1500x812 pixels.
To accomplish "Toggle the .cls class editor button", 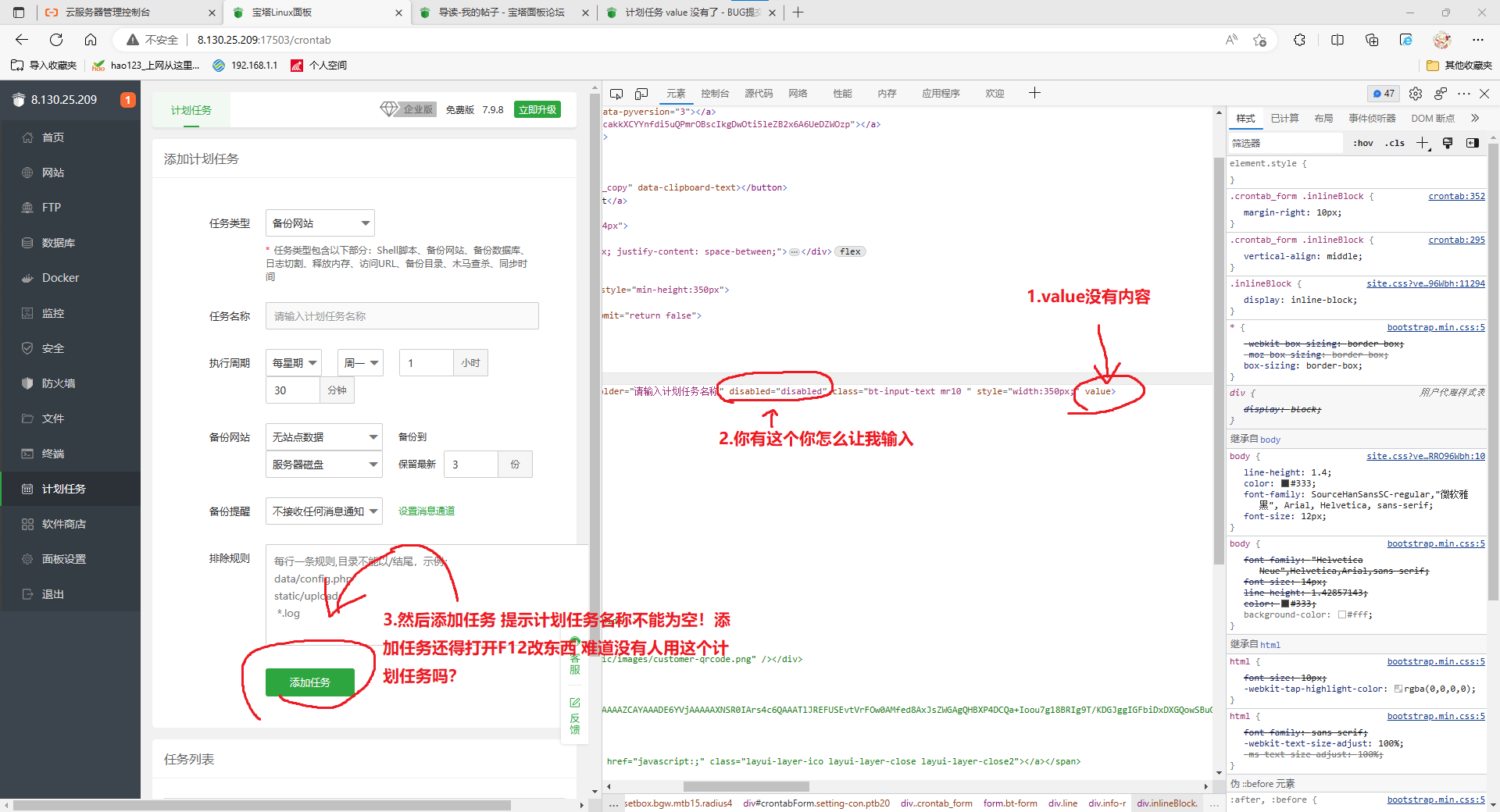I will (x=1395, y=143).
